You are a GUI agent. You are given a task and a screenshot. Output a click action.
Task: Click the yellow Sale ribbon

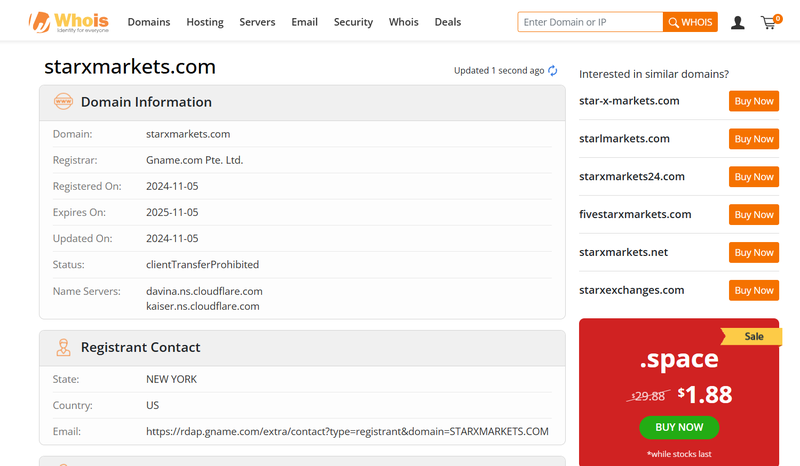pyautogui.click(x=752, y=336)
